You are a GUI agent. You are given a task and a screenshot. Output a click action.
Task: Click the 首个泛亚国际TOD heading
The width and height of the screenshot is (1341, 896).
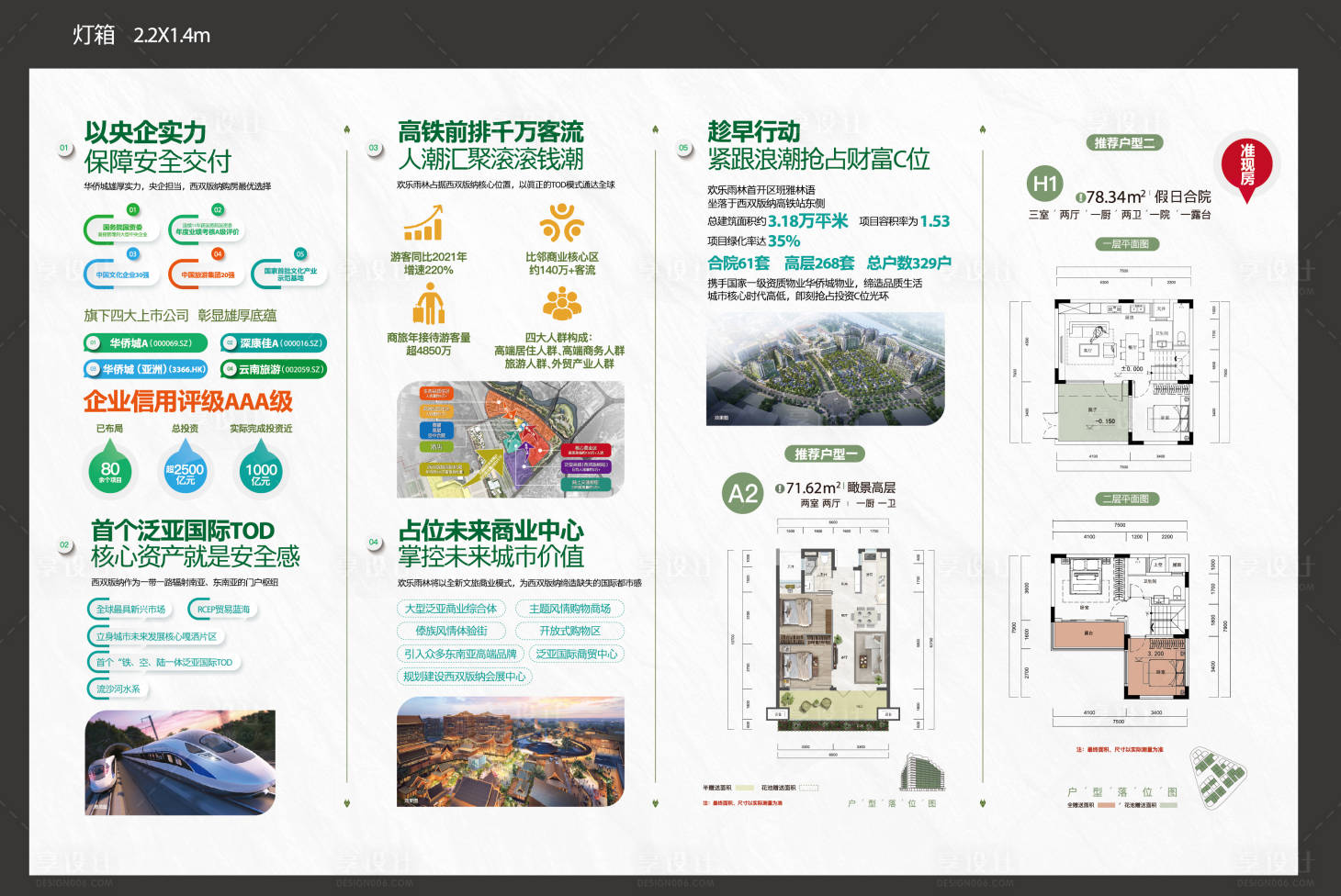coord(183,531)
